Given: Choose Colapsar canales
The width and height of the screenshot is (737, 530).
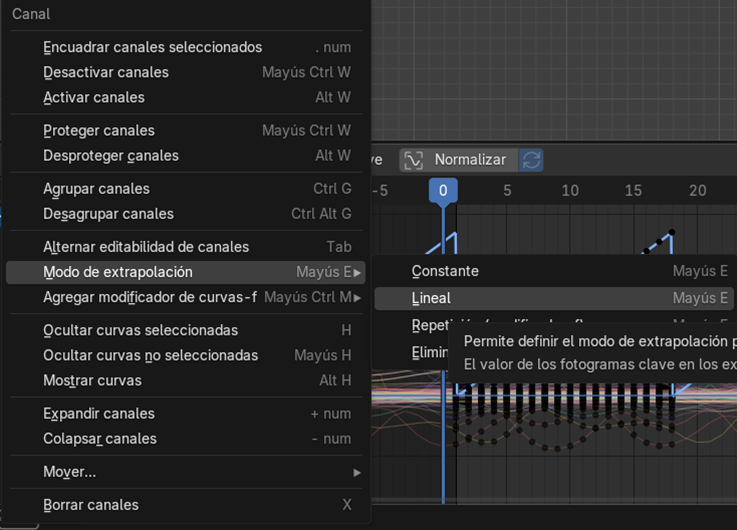Looking at the screenshot, I should [x=186, y=438].
